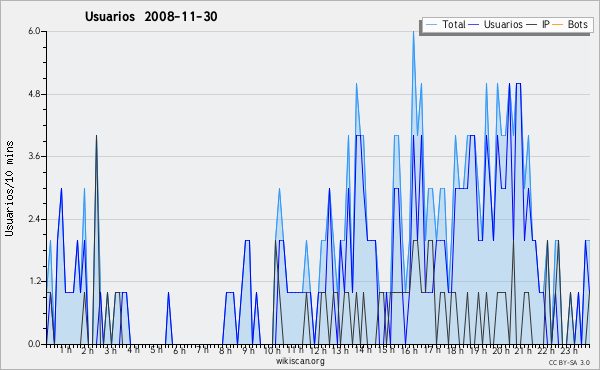Click the 21 h x-axis label
This screenshot has height=370, width=600.
pyautogui.click(x=523, y=350)
